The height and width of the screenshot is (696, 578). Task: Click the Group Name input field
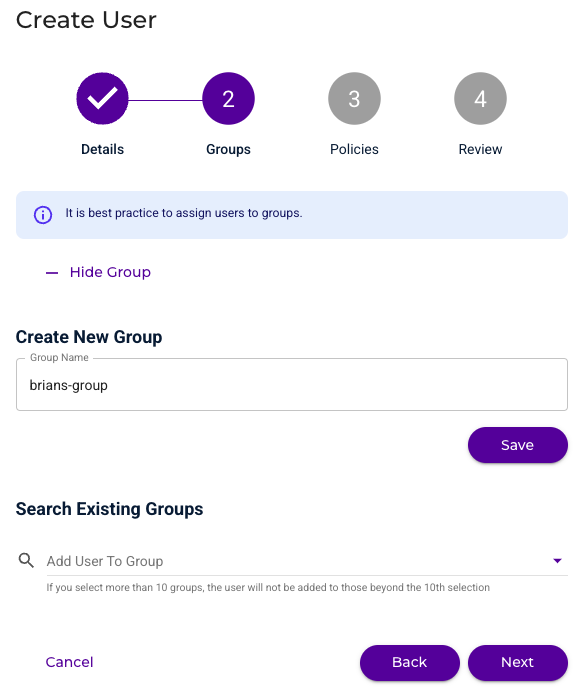click(292, 384)
